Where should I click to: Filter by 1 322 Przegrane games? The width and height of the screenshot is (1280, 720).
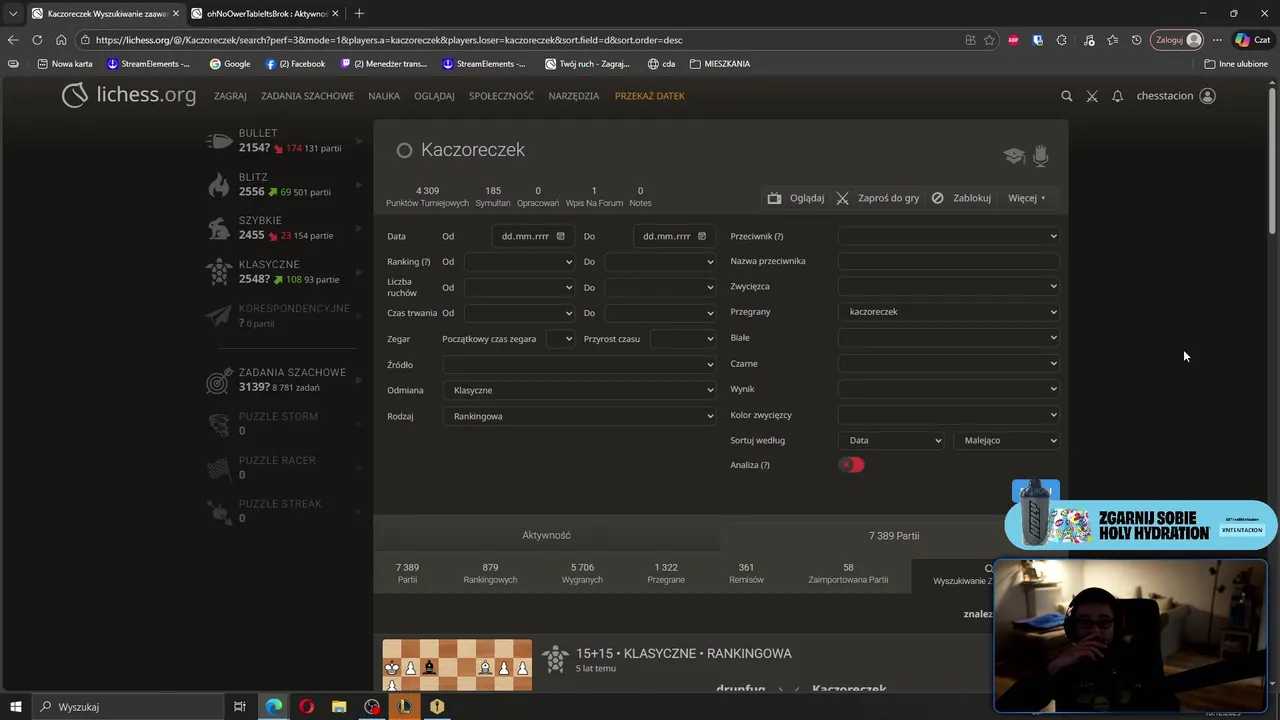point(666,573)
